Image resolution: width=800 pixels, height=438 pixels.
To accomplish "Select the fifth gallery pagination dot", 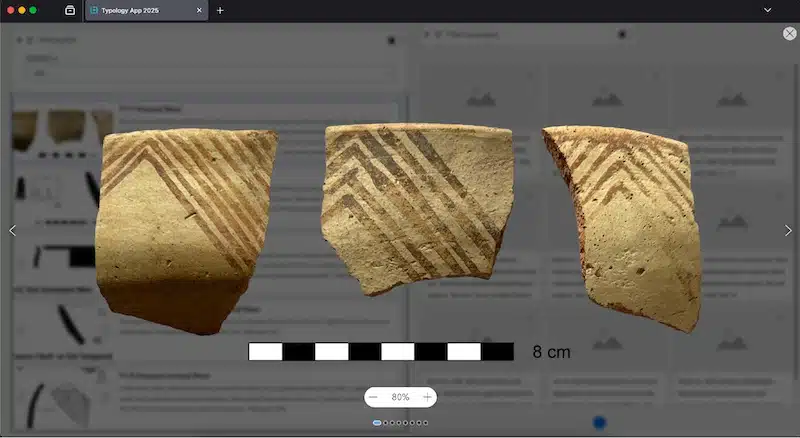I will pyautogui.click(x=405, y=423).
